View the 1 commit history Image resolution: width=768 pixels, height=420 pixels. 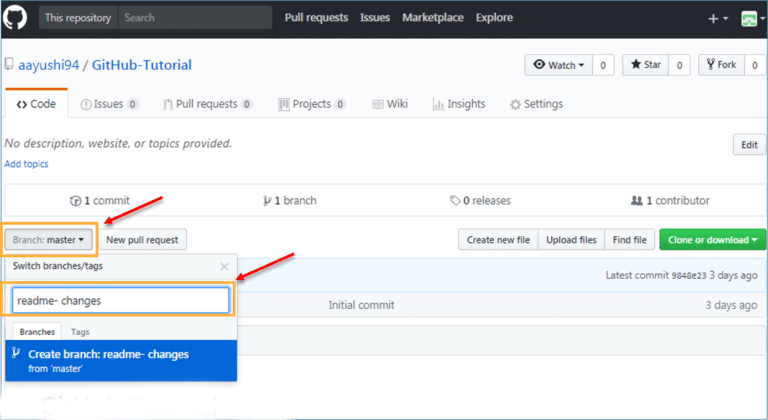(x=100, y=200)
